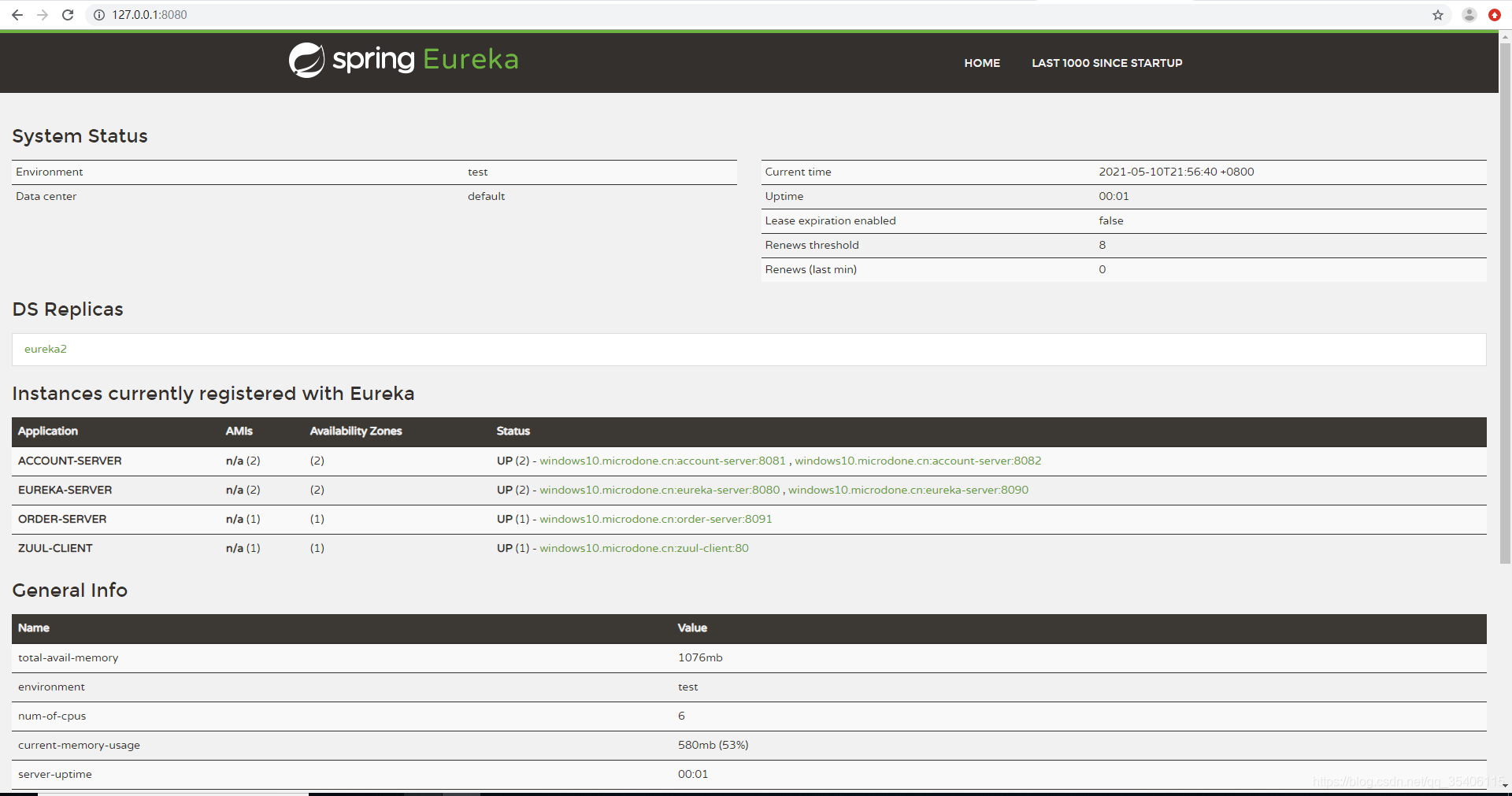1512x796 pixels.
Task: Click the General Info heading
Action: tap(69, 591)
